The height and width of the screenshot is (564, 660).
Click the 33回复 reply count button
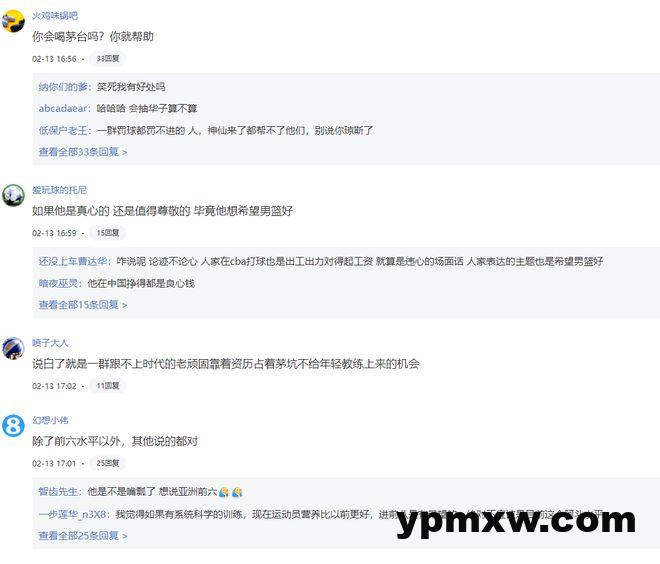point(108,59)
